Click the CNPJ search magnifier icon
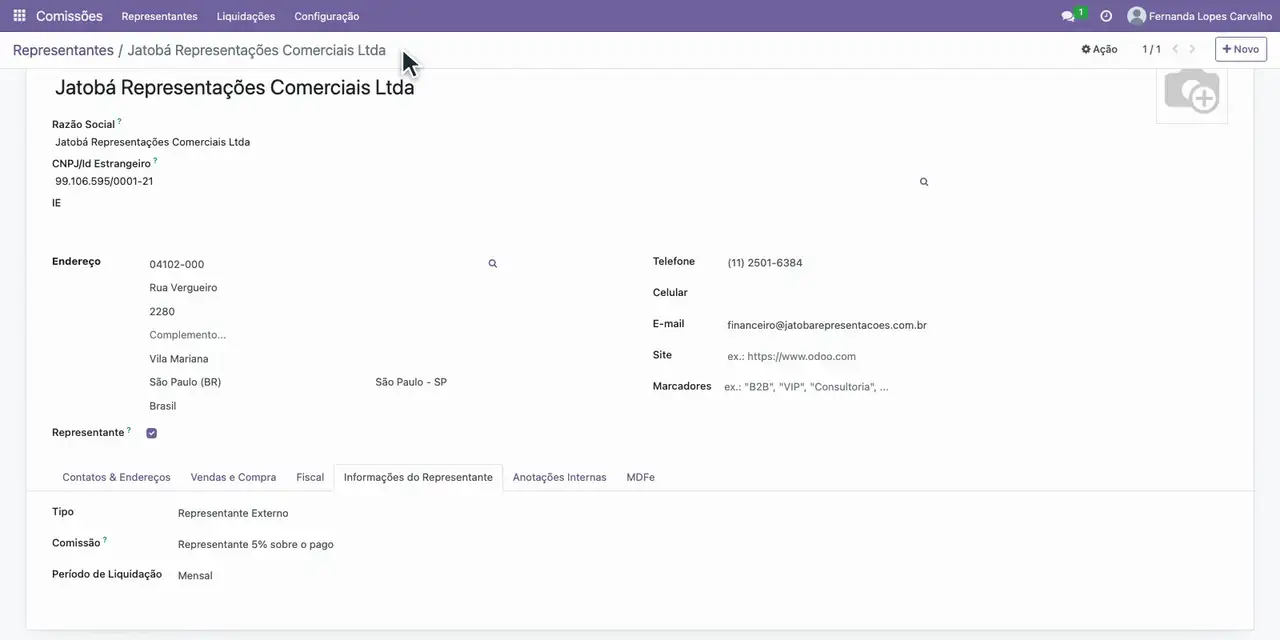This screenshot has width=1280, height=640. tap(924, 182)
